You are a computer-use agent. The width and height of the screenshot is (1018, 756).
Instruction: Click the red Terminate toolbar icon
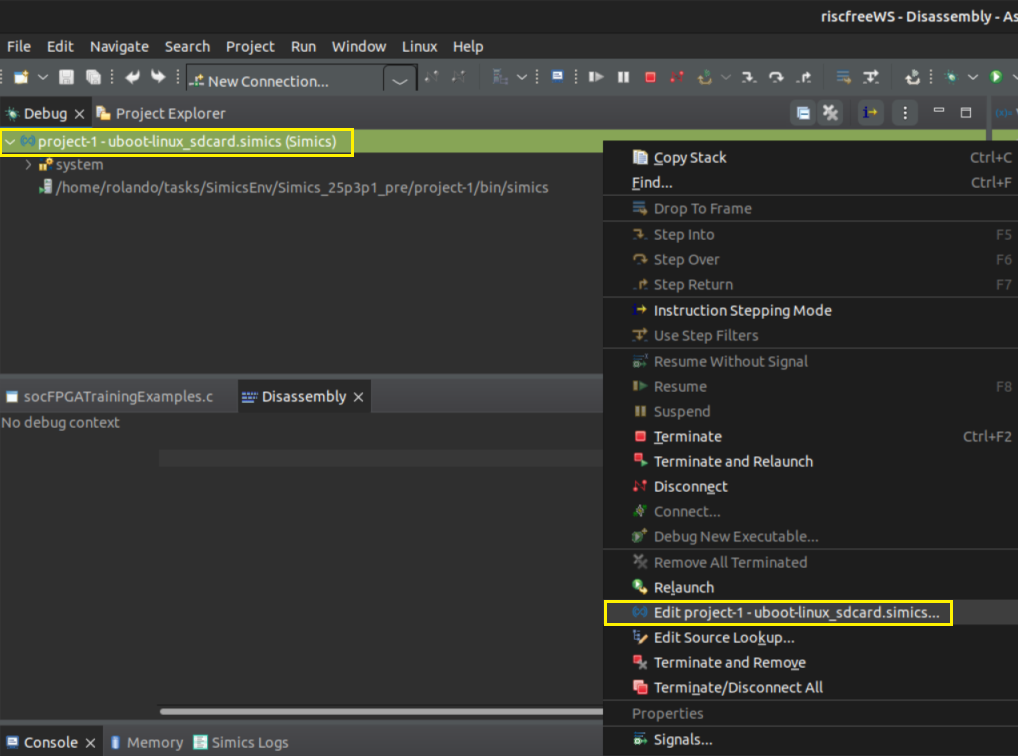coord(650,77)
